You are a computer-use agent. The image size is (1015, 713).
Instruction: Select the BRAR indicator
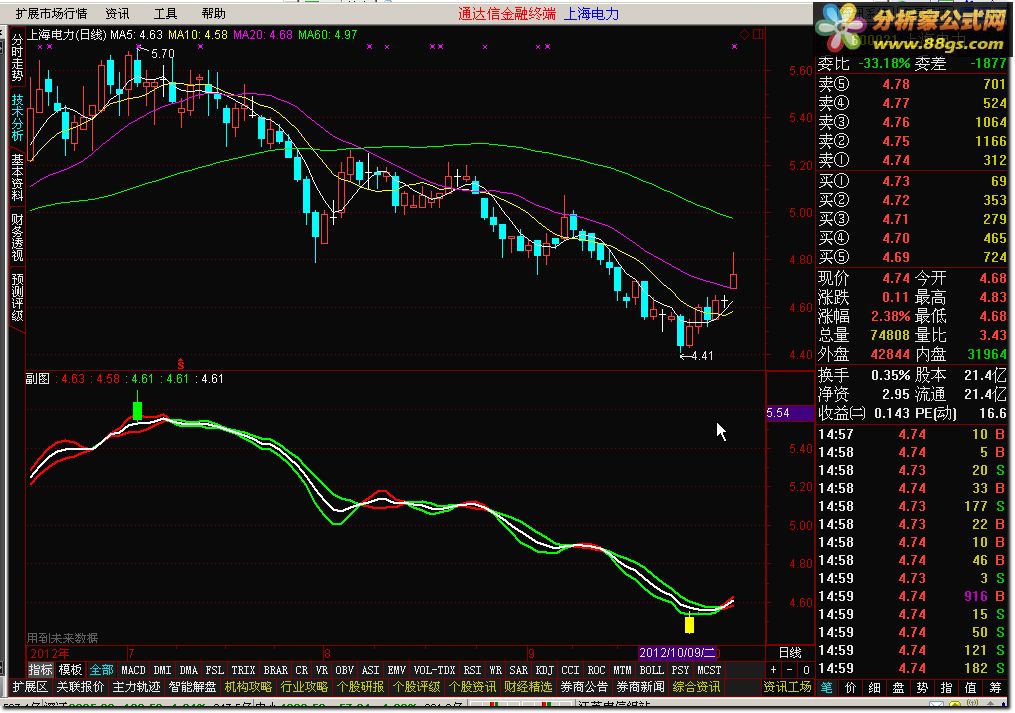tap(275, 670)
